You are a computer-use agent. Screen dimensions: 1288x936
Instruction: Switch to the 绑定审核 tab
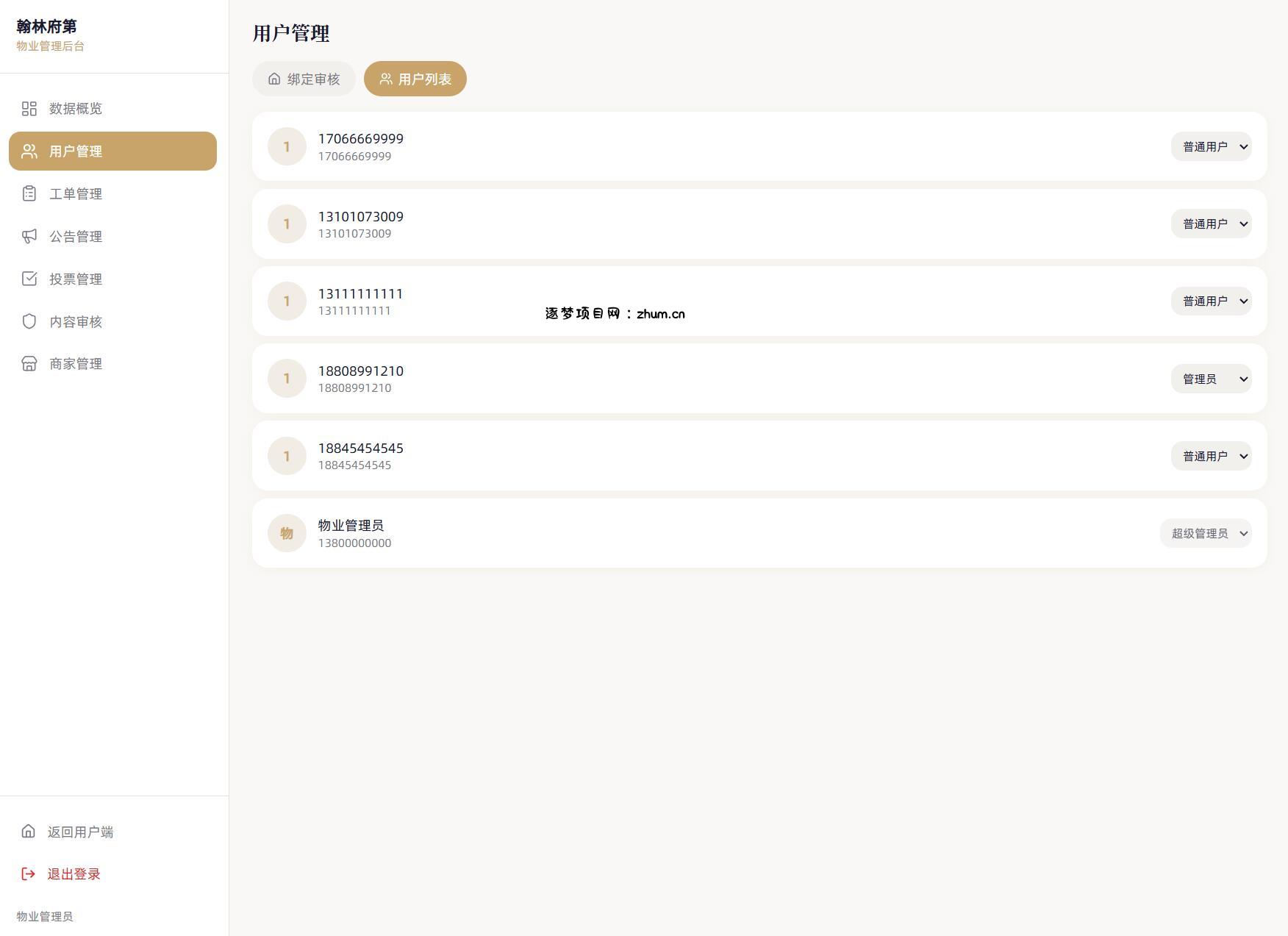pos(304,79)
